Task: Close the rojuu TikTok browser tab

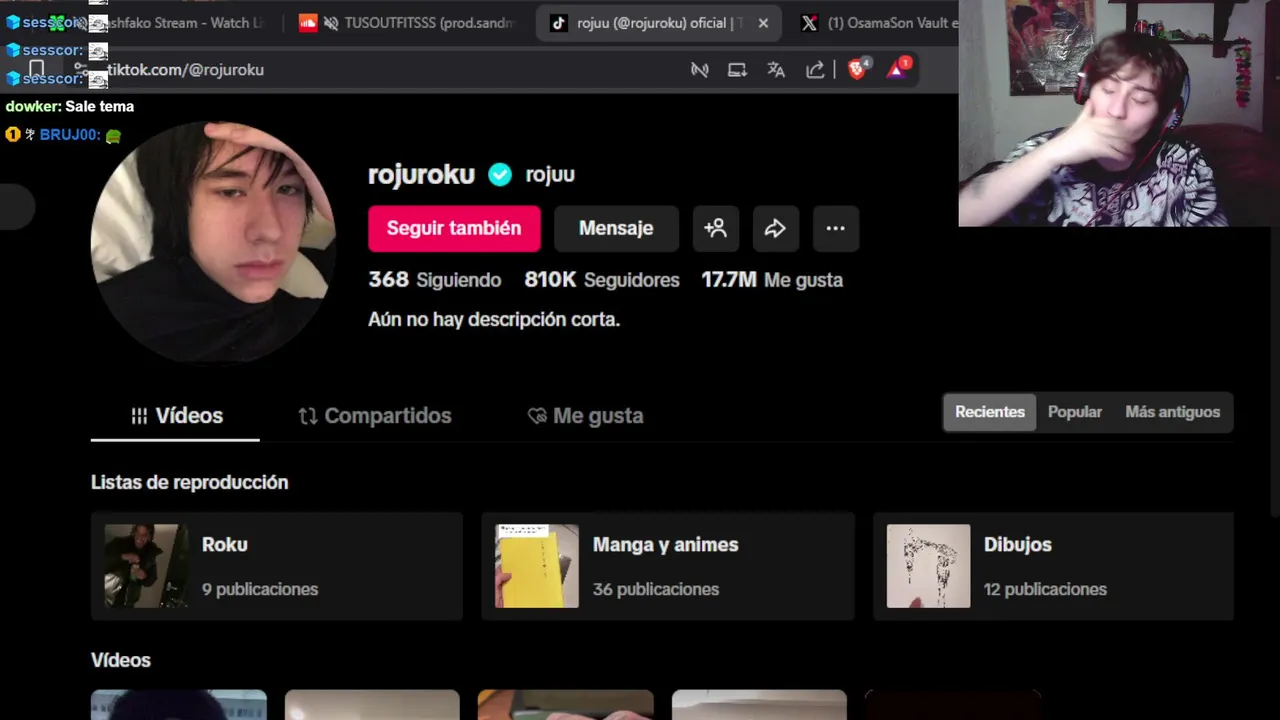Action: (x=763, y=23)
